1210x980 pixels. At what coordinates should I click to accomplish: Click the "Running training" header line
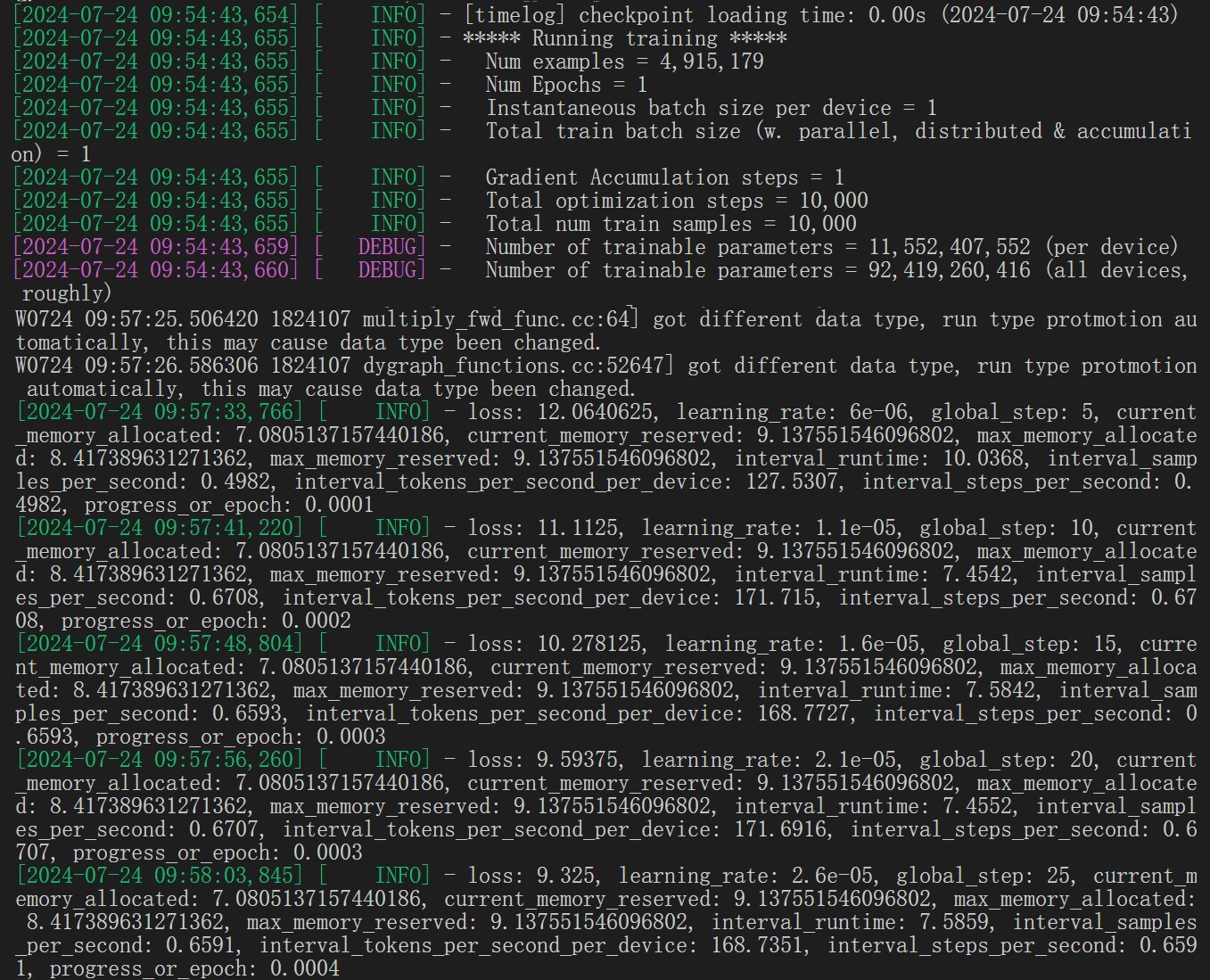(x=624, y=38)
